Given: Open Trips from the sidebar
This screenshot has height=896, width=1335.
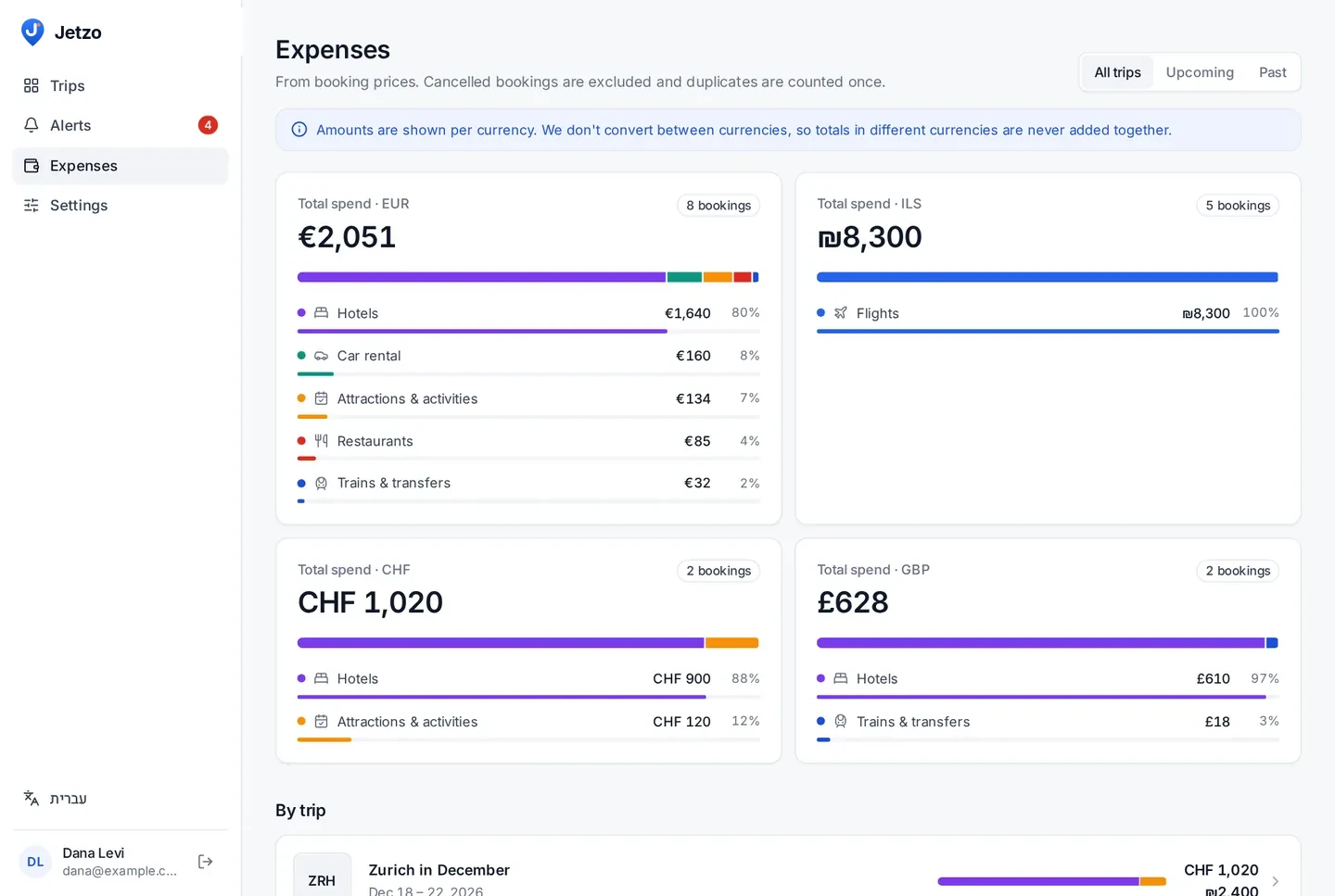Looking at the screenshot, I should [120, 85].
